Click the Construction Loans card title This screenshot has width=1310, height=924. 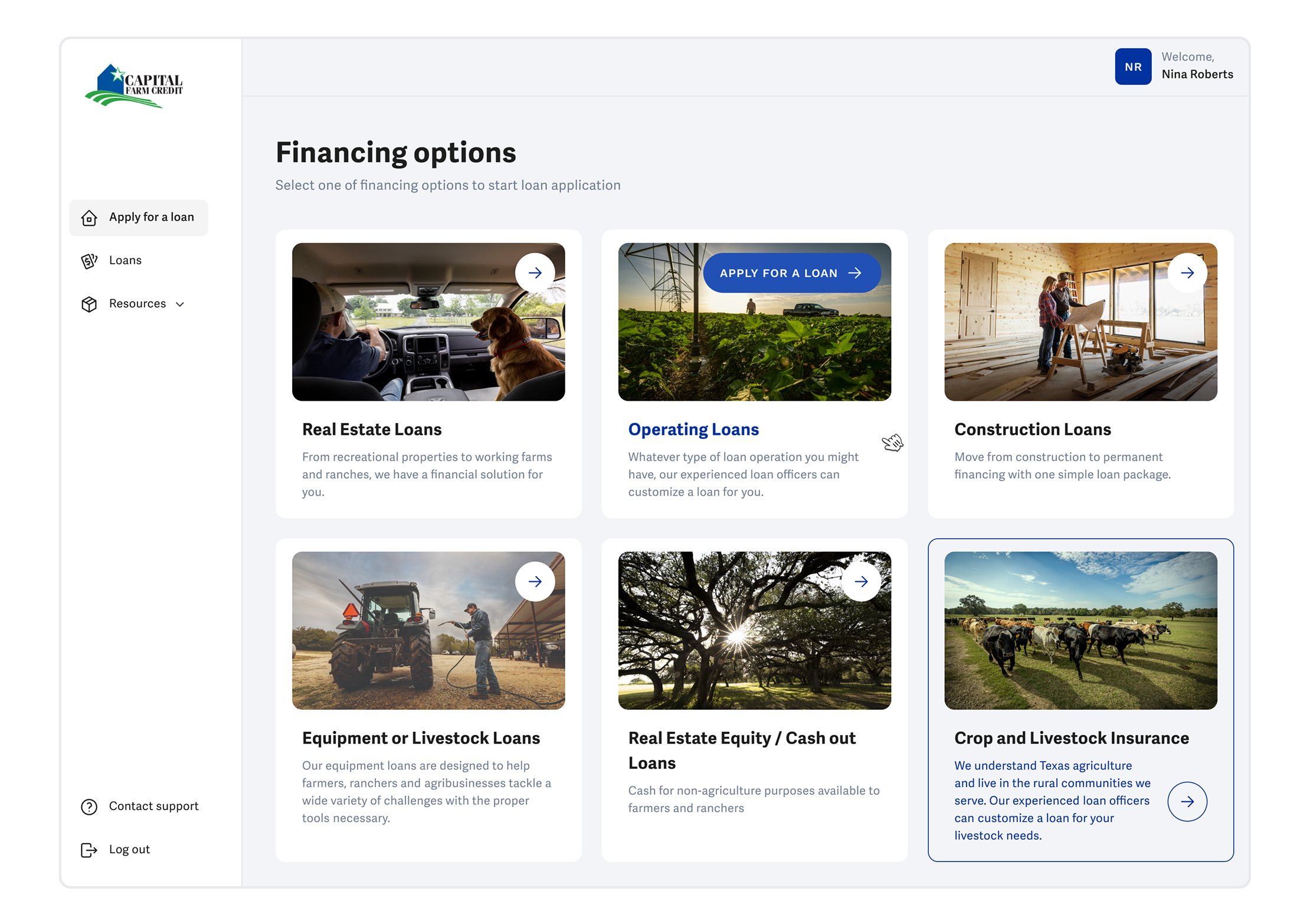click(x=1032, y=430)
